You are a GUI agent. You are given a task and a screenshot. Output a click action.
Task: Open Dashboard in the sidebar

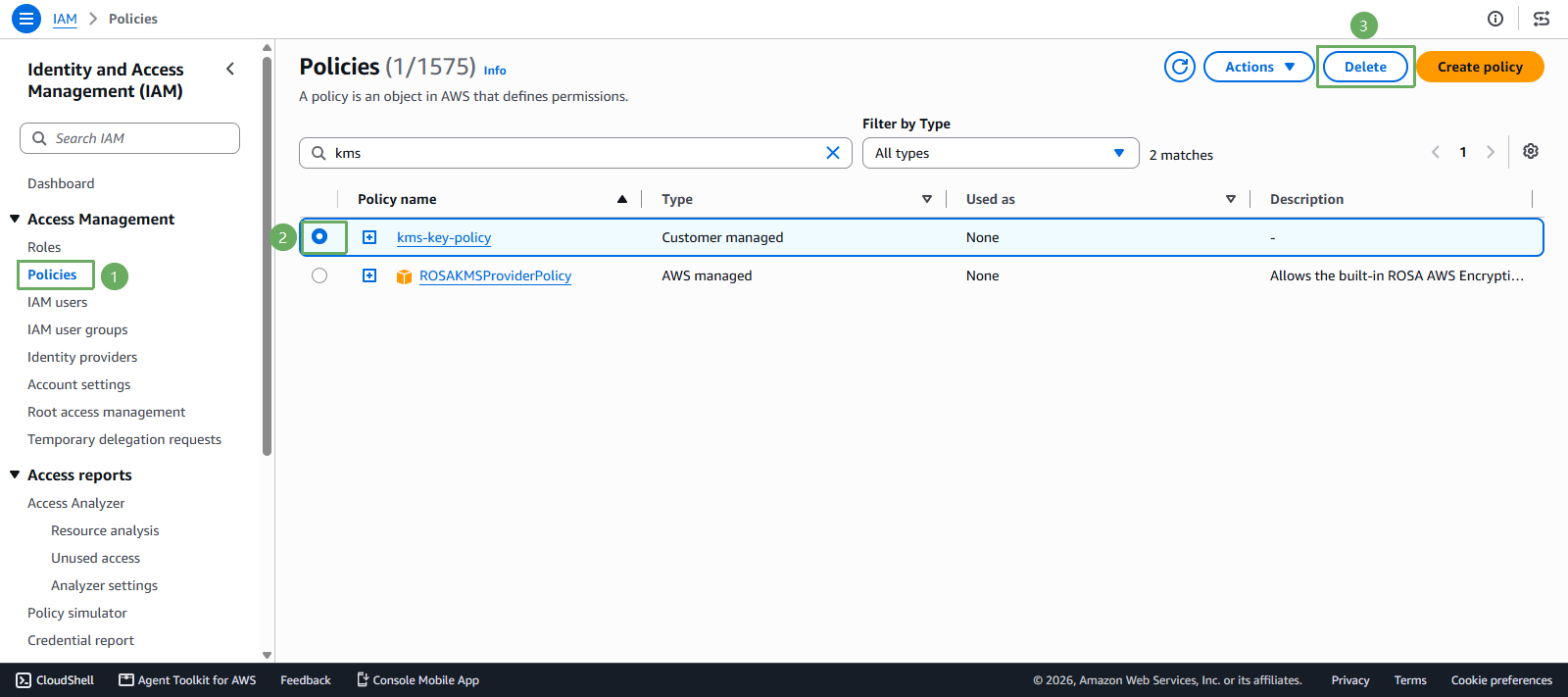click(61, 183)
